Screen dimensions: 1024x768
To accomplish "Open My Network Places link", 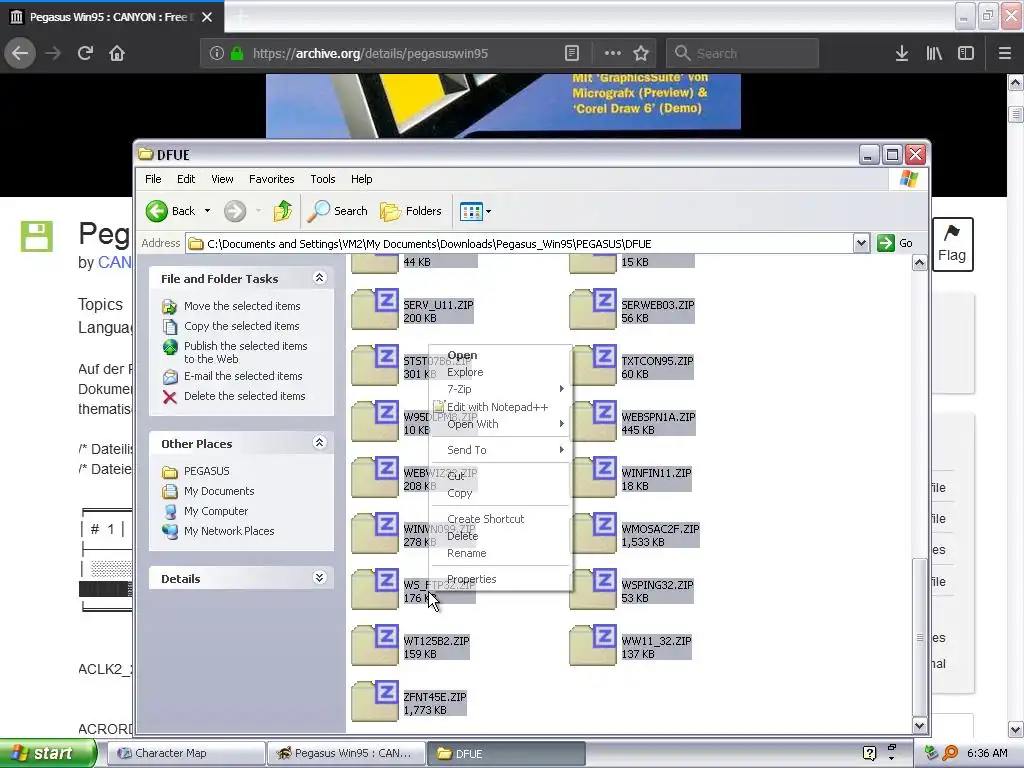I will [x=229, y=531].
